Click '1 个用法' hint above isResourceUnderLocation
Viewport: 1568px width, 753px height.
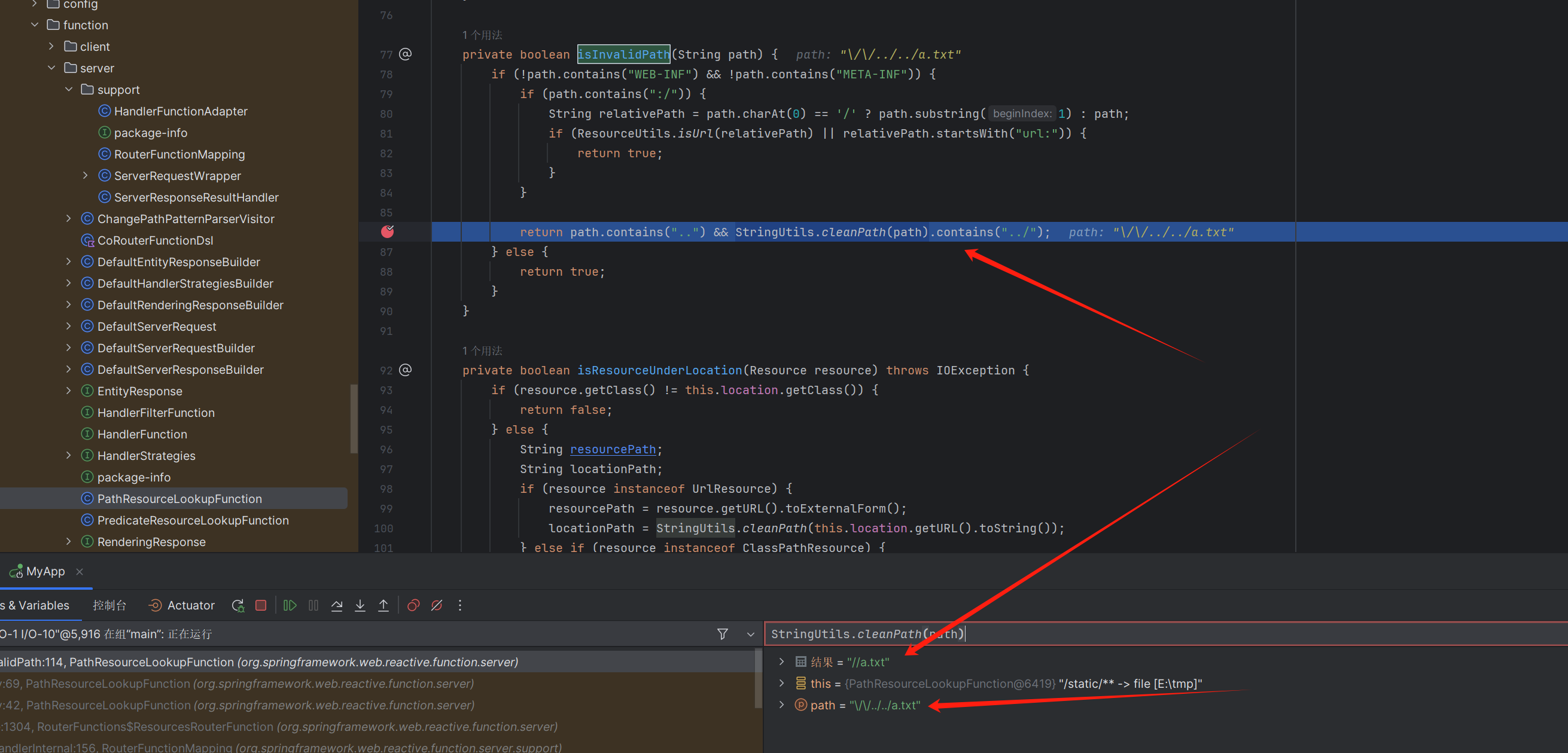pyautogui.click(x=482, y=350)
